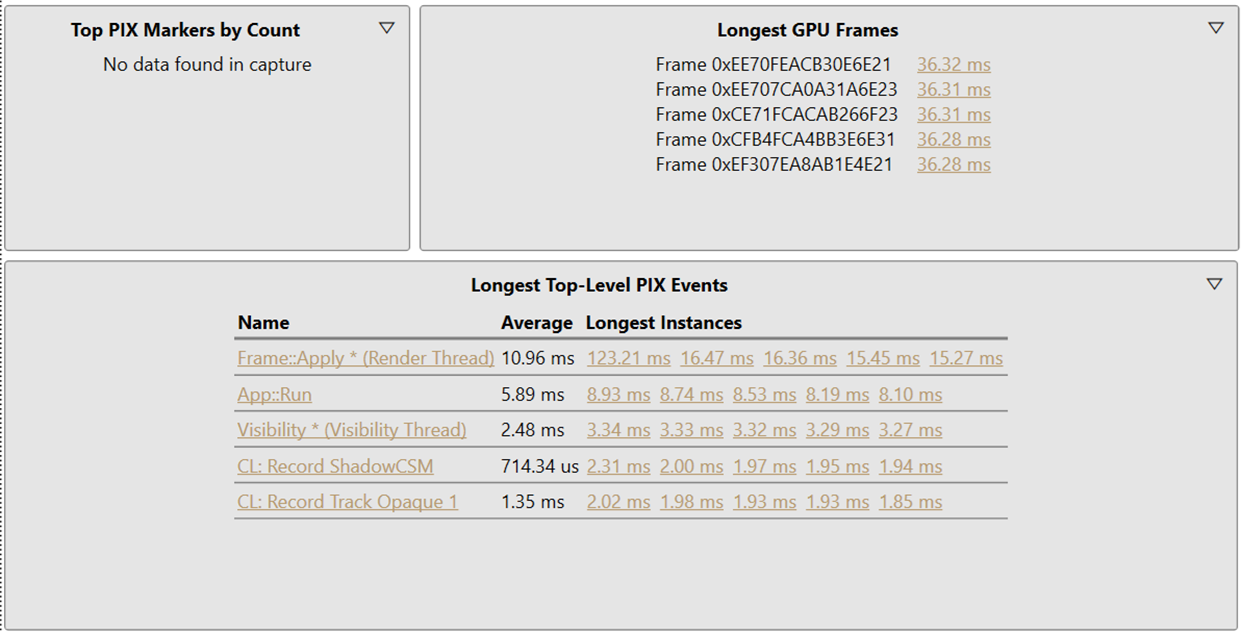Jump to the 2.31 ms Record ShadowCSM instance

(x=619, y=466)
